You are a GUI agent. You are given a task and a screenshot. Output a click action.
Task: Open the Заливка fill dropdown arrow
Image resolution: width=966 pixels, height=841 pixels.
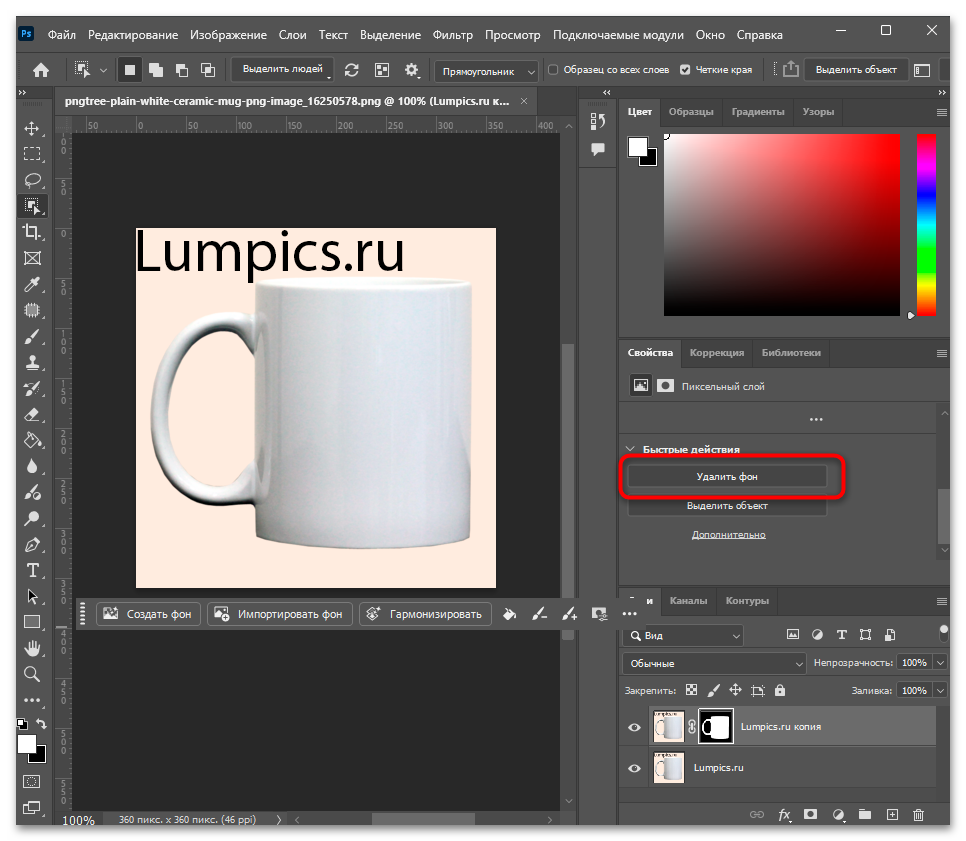point(941,691)
